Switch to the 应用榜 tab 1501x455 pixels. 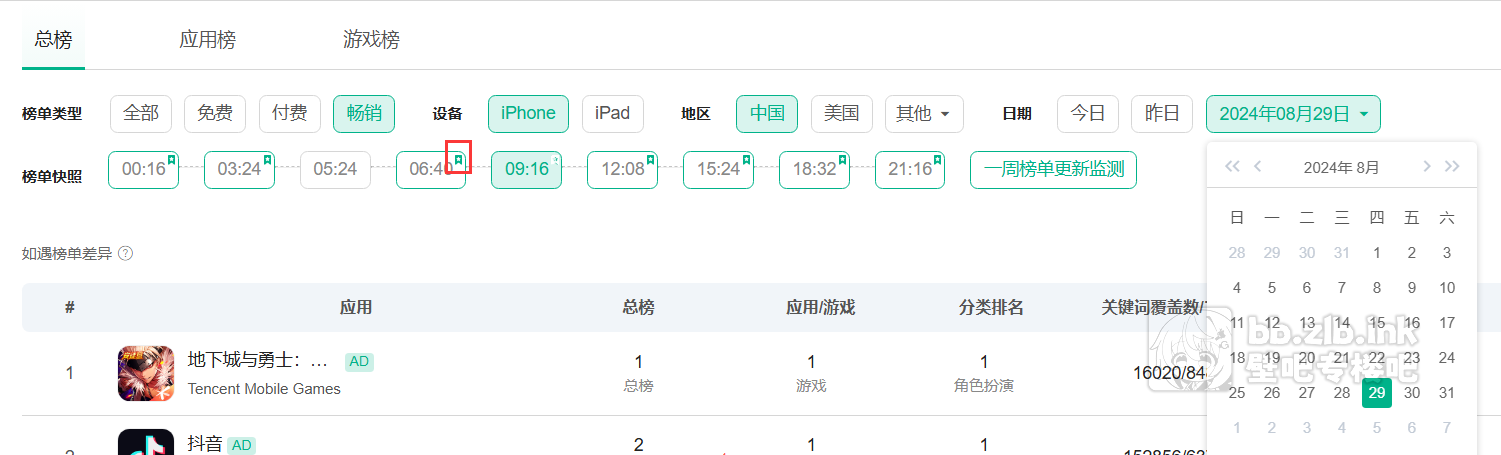[207, 40]
